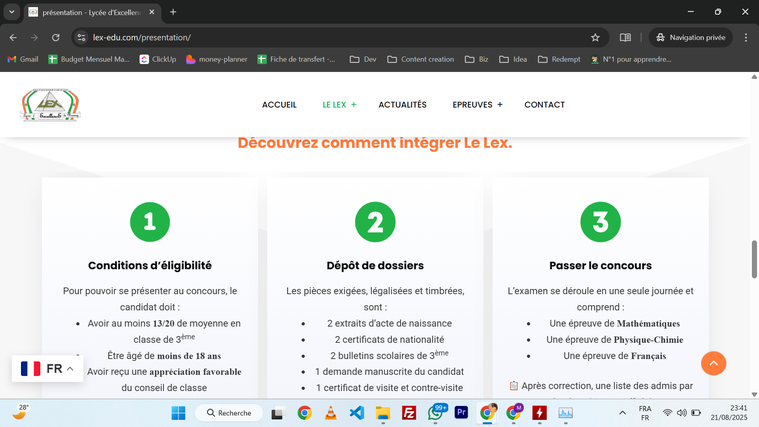The image size is (759, 427).
Task: Expand the LE LEX submenu plus sign
Action: coord(354,105)
